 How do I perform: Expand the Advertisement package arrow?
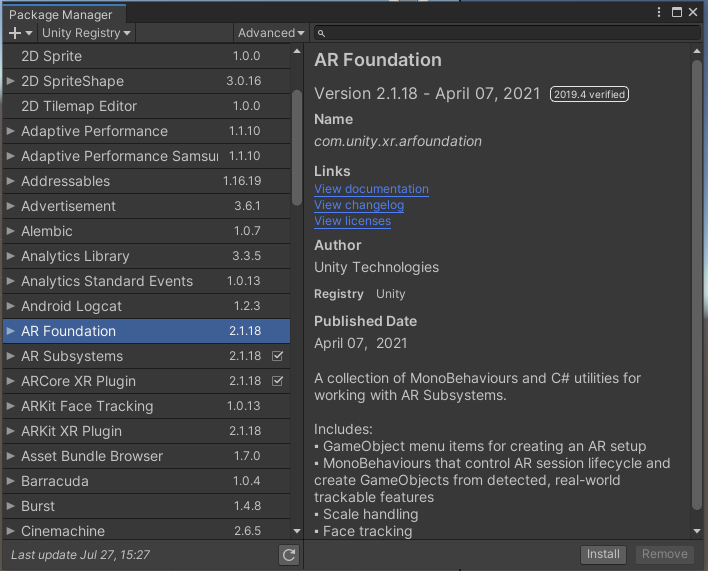[10, 206]
